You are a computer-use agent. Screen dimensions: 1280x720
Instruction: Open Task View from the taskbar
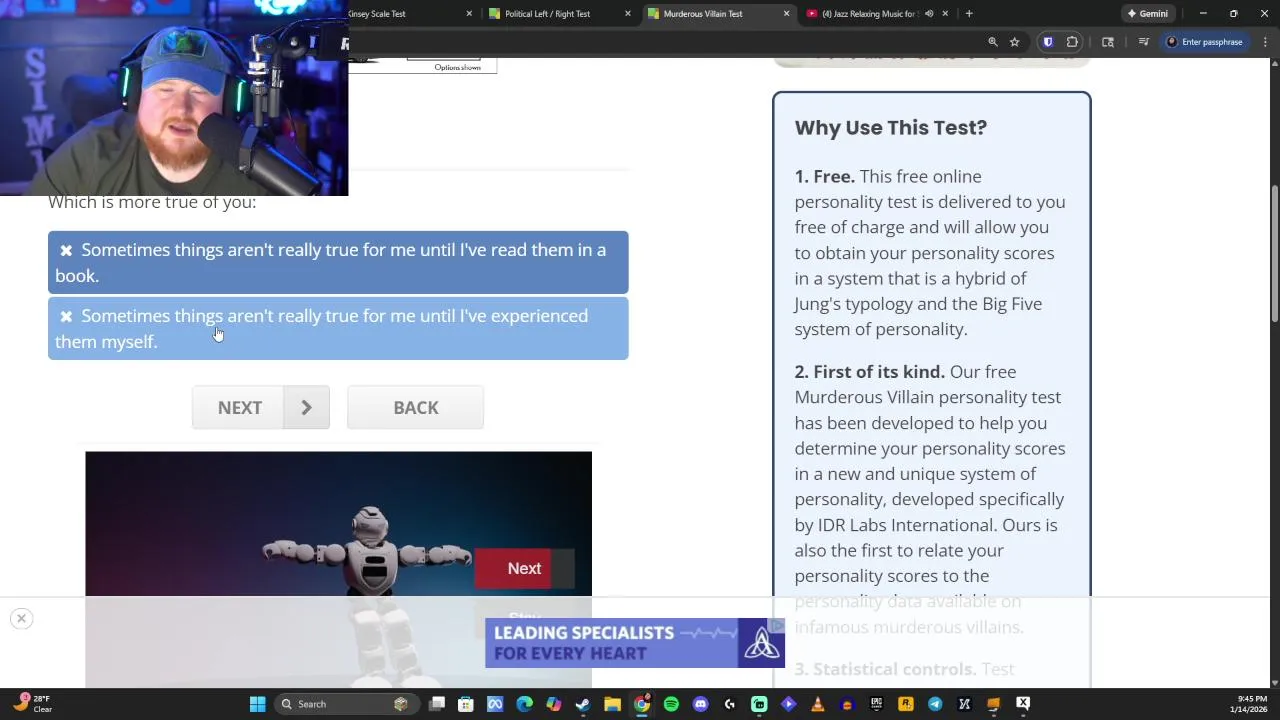click(437, 704)
